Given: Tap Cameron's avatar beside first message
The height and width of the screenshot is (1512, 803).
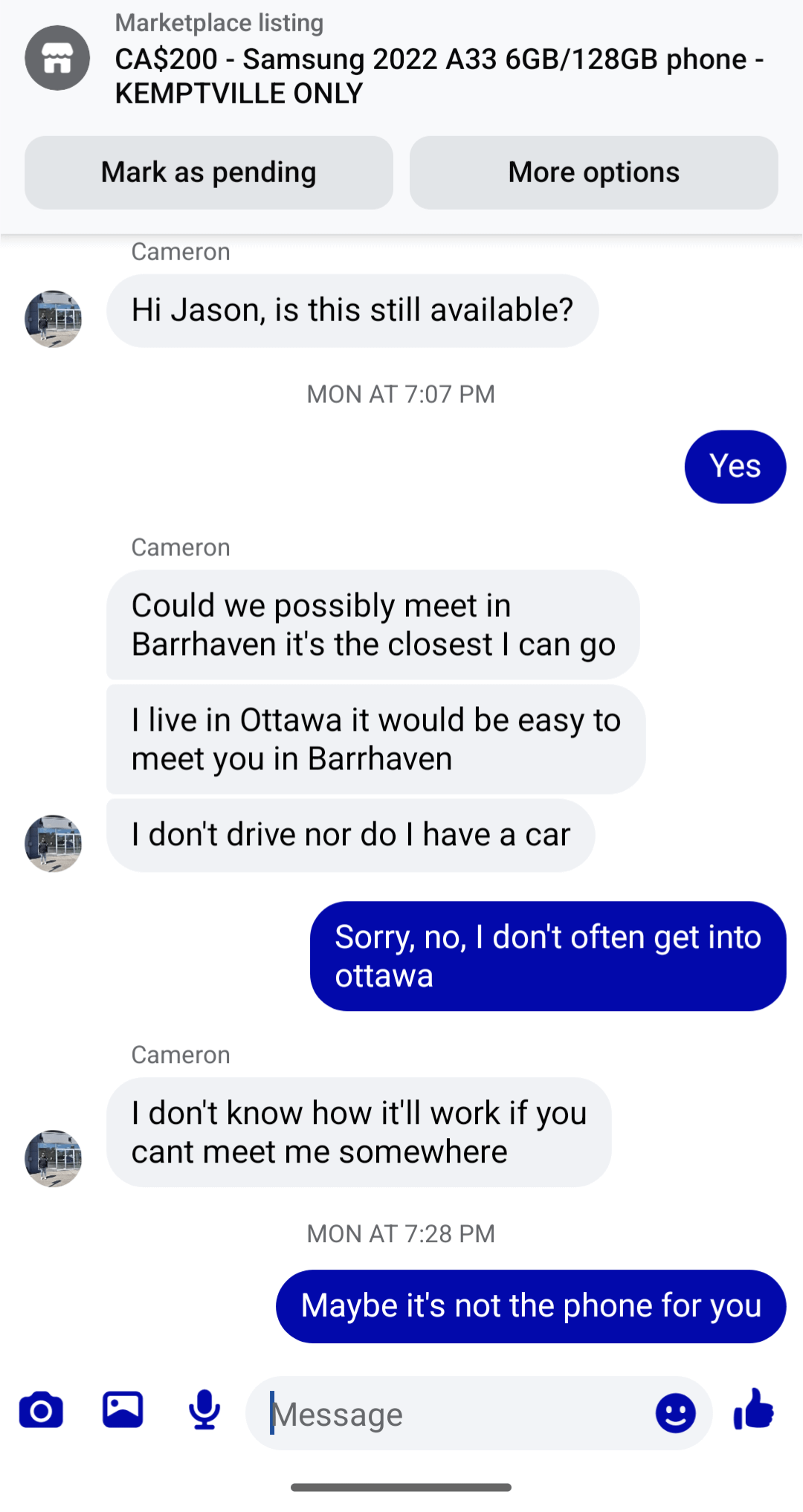Looking at the screenshot, I should [x=54, y=319].
